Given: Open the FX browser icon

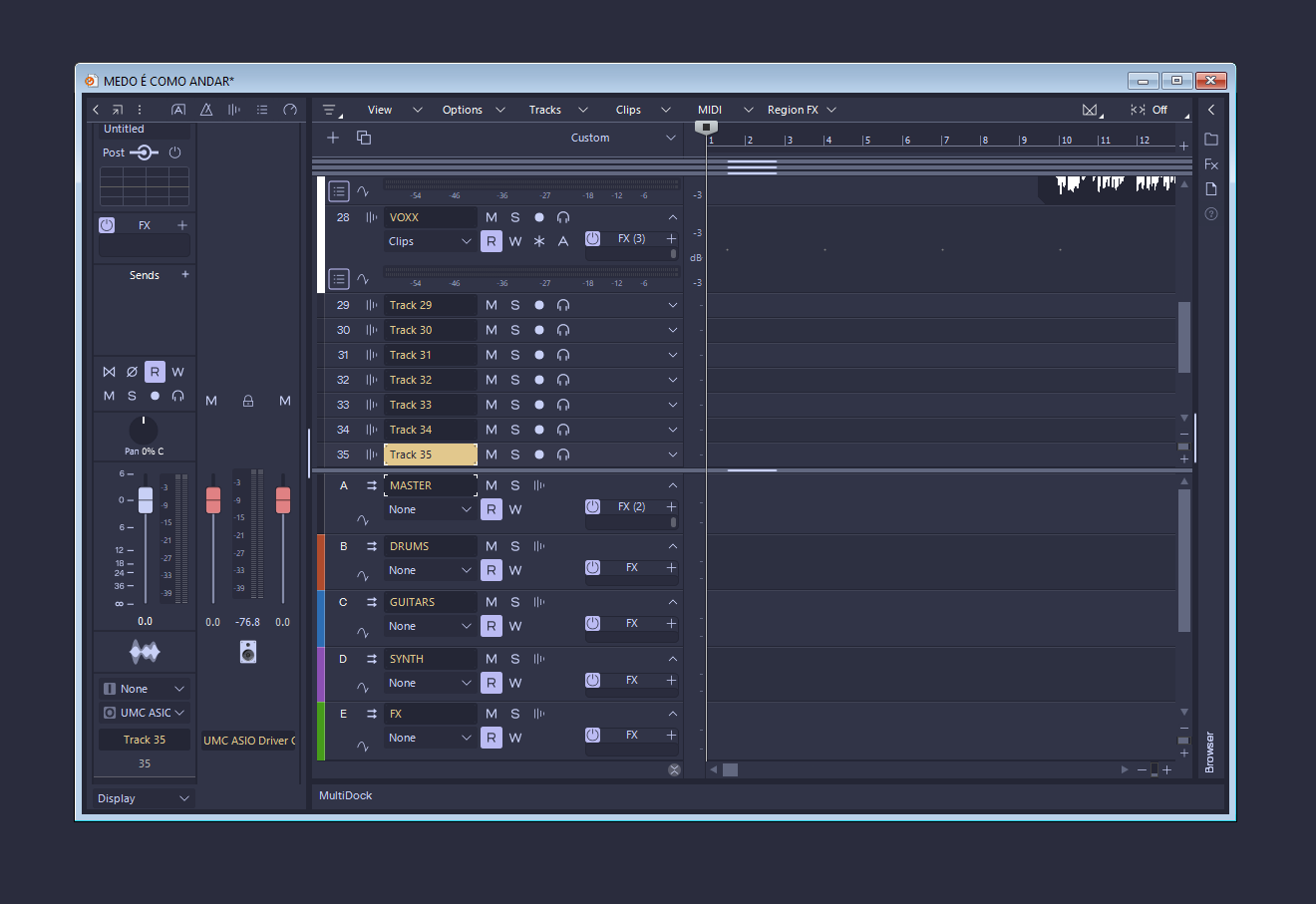Looking at the screenshot, I should click(x=1211, y=164).
